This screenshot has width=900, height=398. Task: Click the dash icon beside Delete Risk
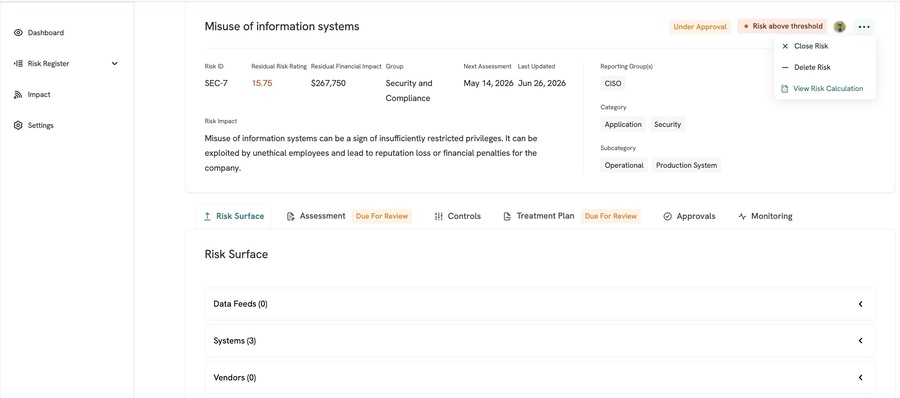click(x=785, y=67)
